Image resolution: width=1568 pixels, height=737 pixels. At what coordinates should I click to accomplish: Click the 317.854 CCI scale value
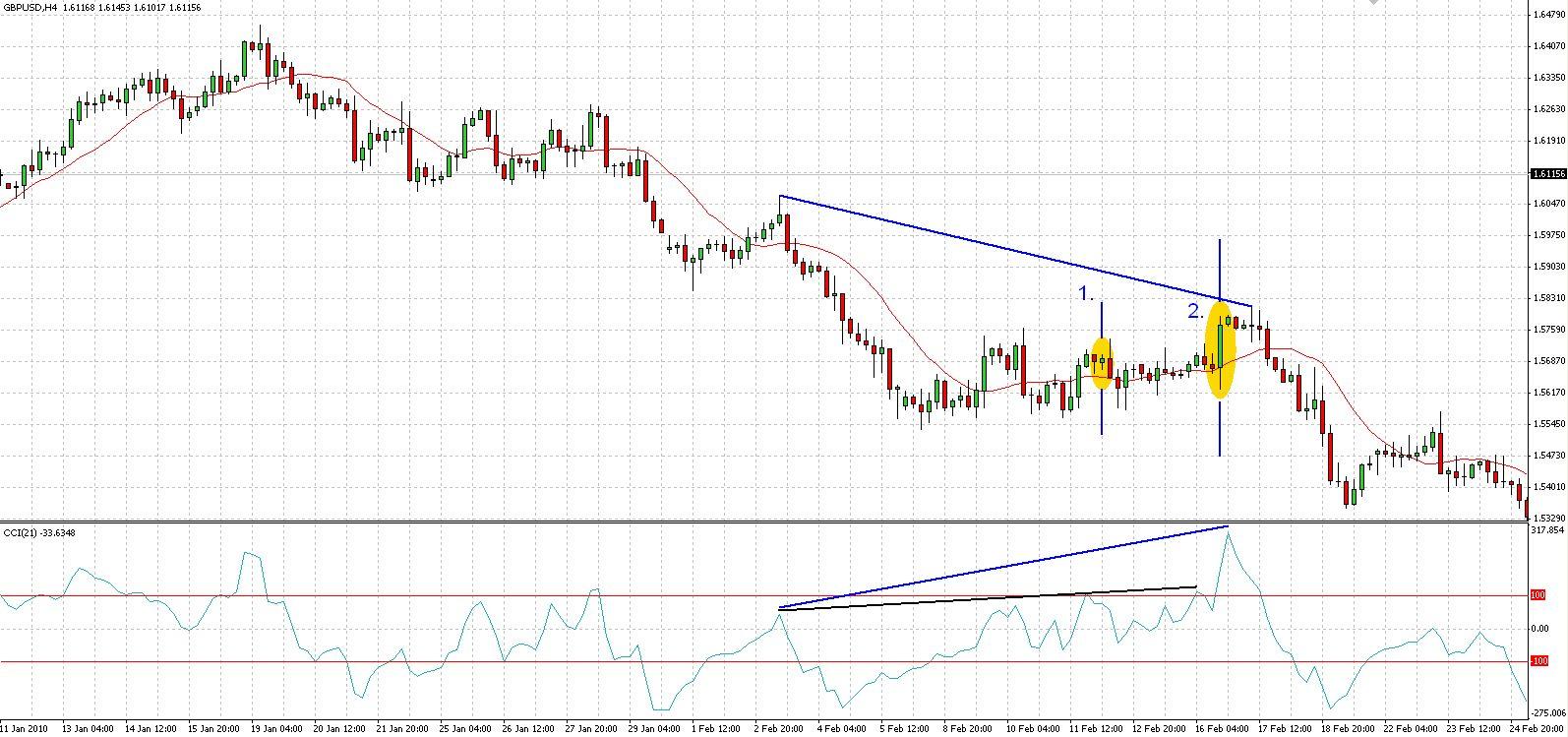click(x=1548, y=530)
